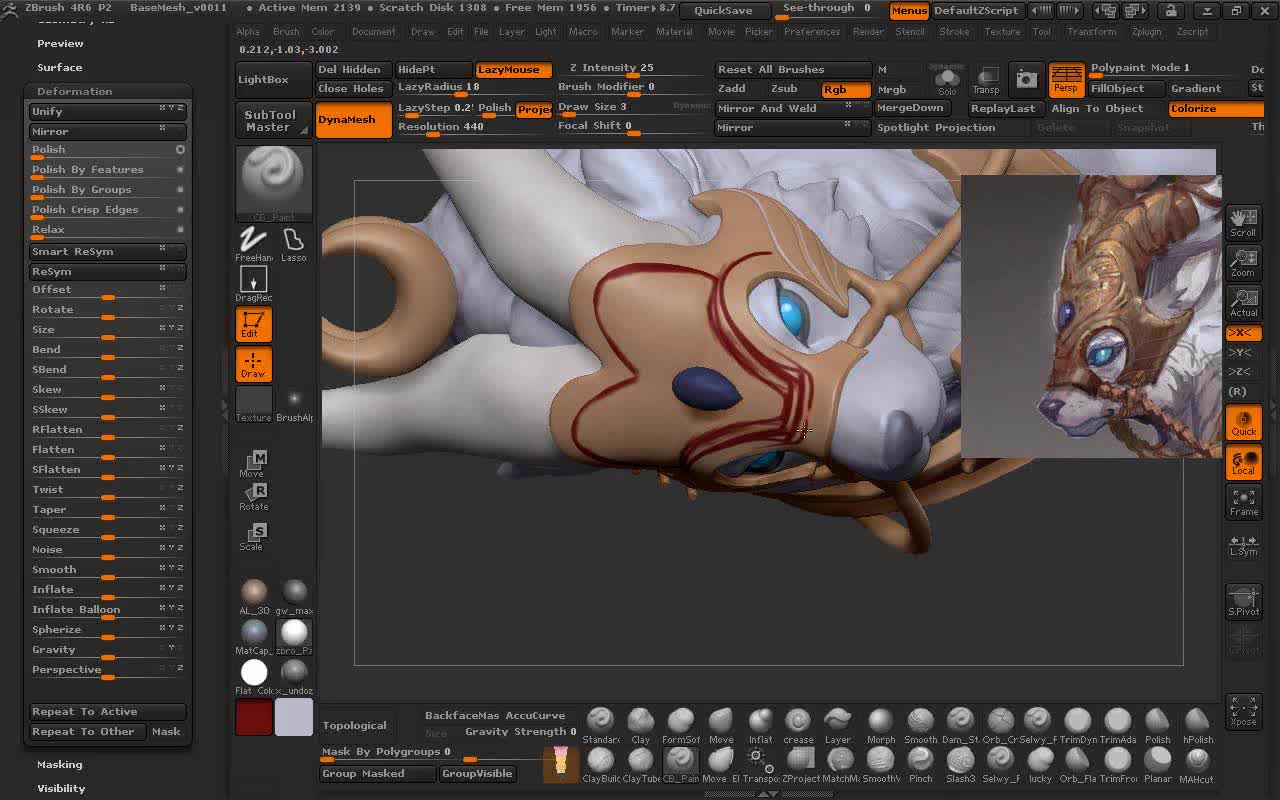Screen dimensions: 1280x800
Task: Open the Texture selector
Action: point(253,404)
